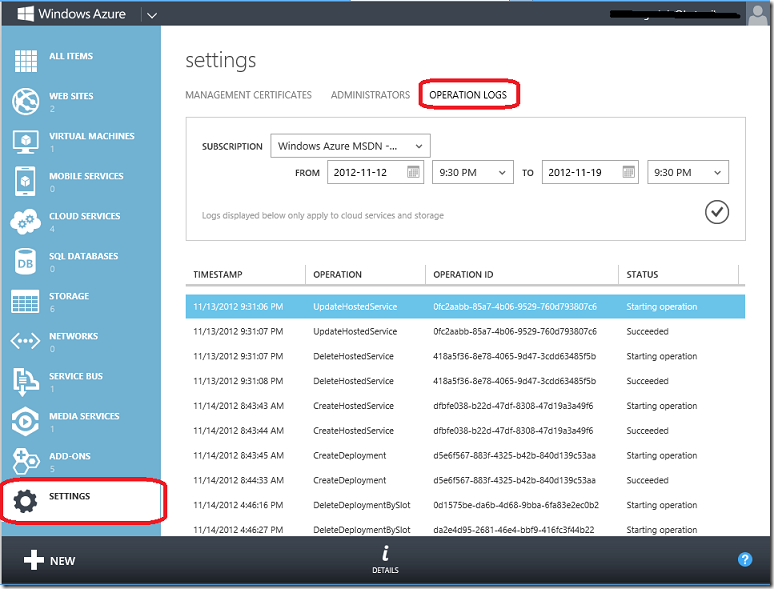
Task: Click operation ID da2e4d95-2681-46e4-bbf9-416fc3f44b22
Action: tap(513, 530)
